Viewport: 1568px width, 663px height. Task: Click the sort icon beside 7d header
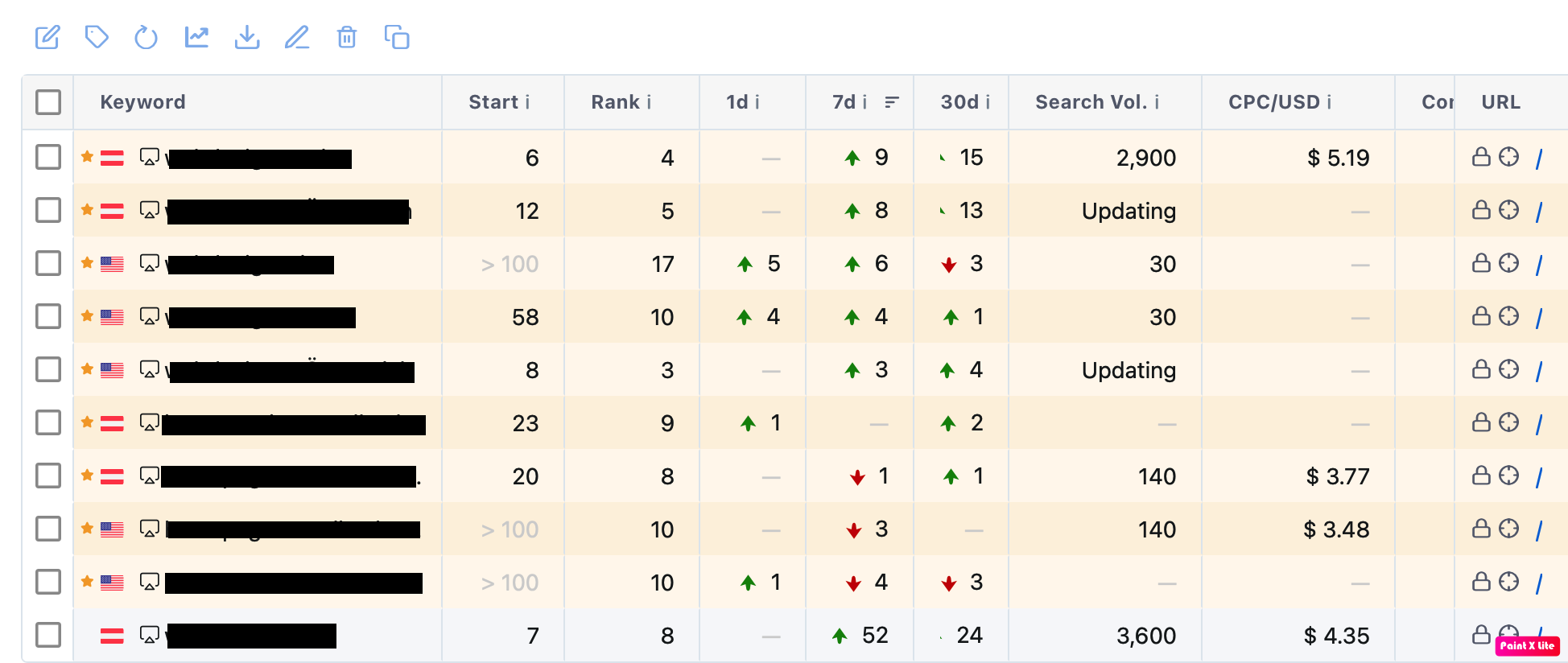coord(892,102)
